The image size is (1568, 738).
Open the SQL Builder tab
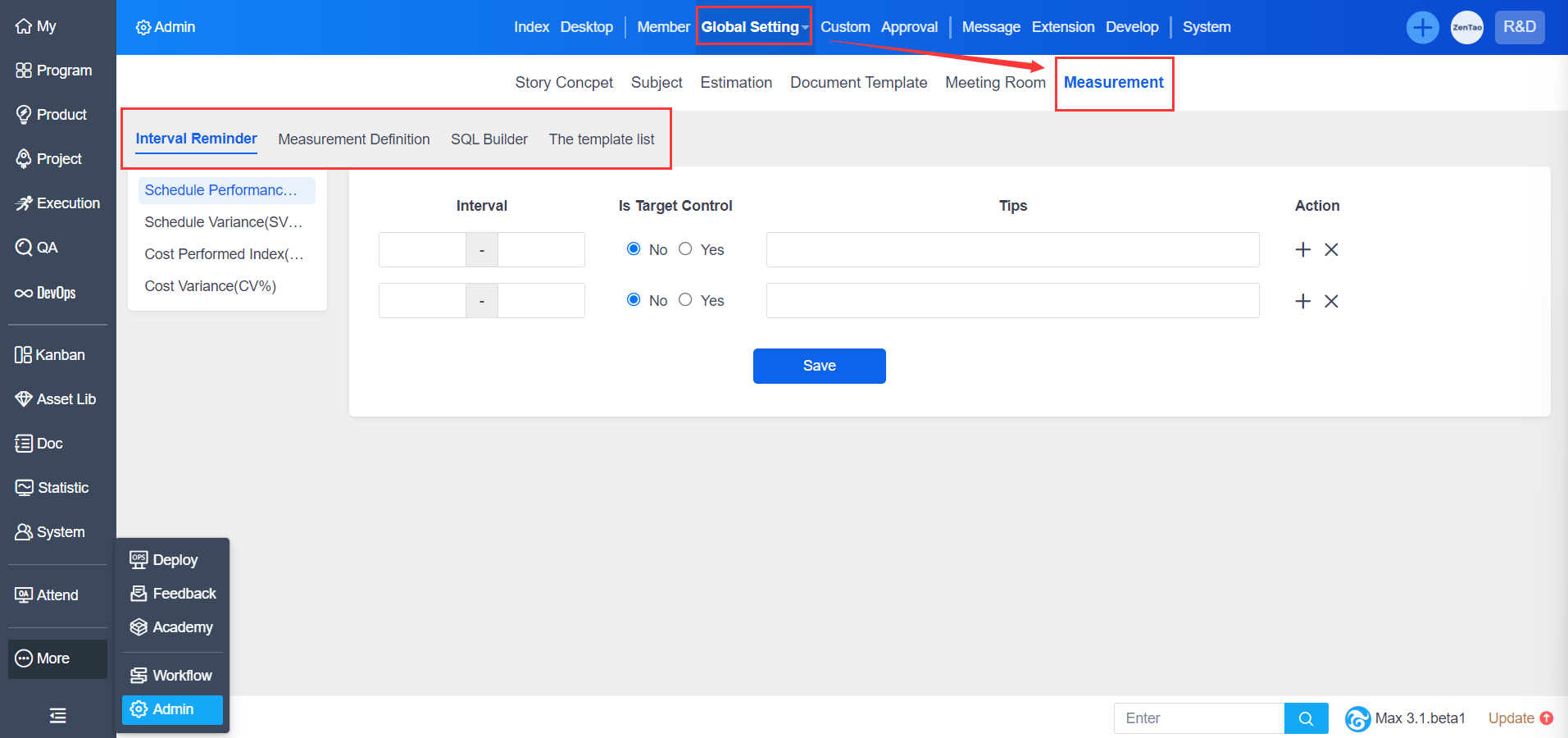489,139
